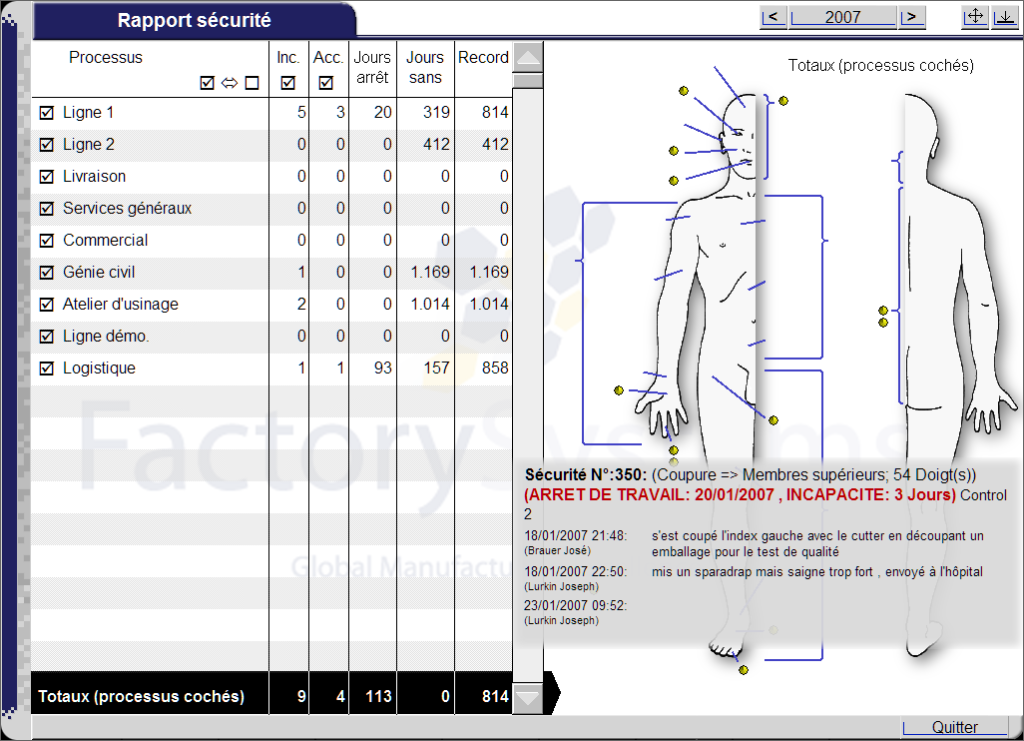Uncheck the Ligne démo. process

point(46,337)
